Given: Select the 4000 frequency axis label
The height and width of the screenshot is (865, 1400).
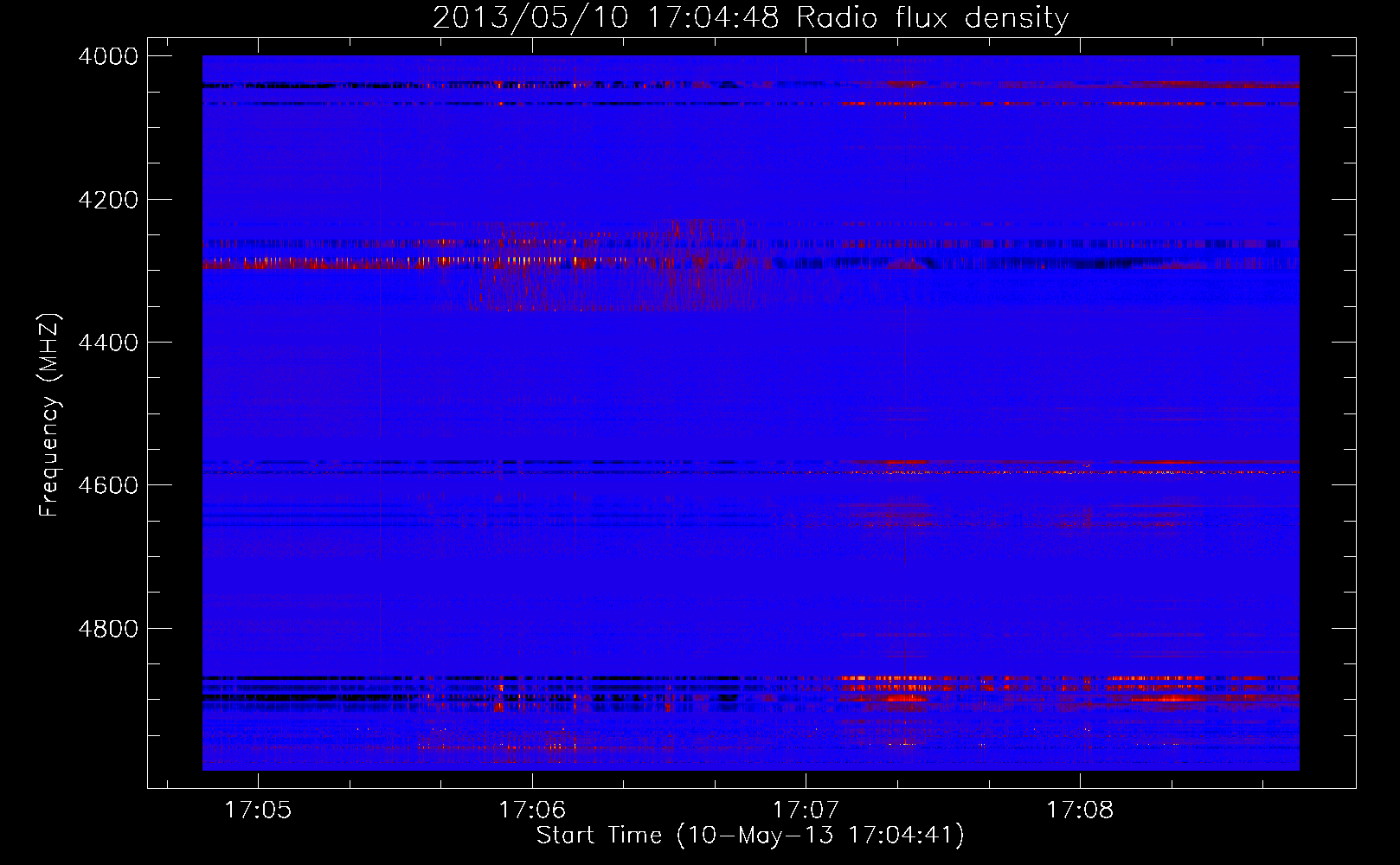Looking at the screenshot, I should (x=108, y=56).
